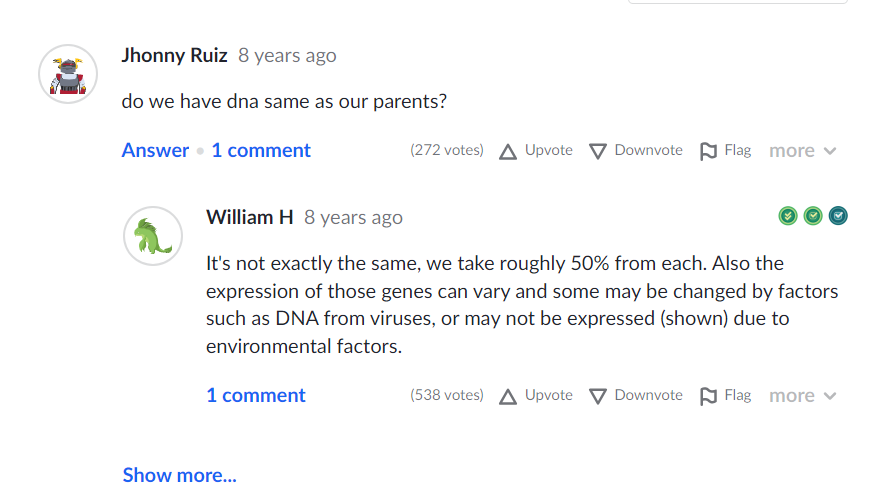Expand 'more' options on Jhonny's question
Image resolution: width=894 pixels, height=501 pixels.
tap(802, 151)
